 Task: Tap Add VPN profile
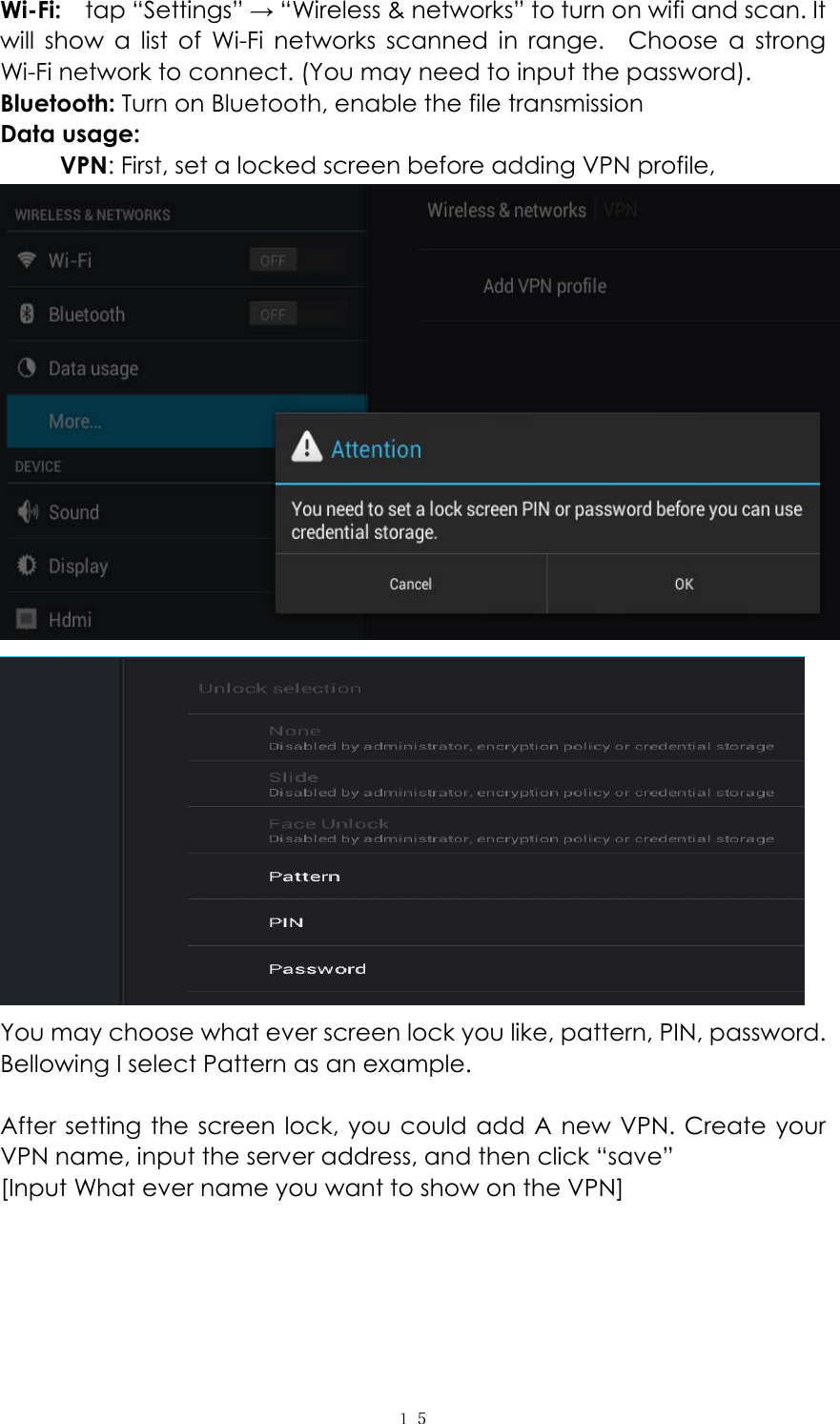pos(544,286)
